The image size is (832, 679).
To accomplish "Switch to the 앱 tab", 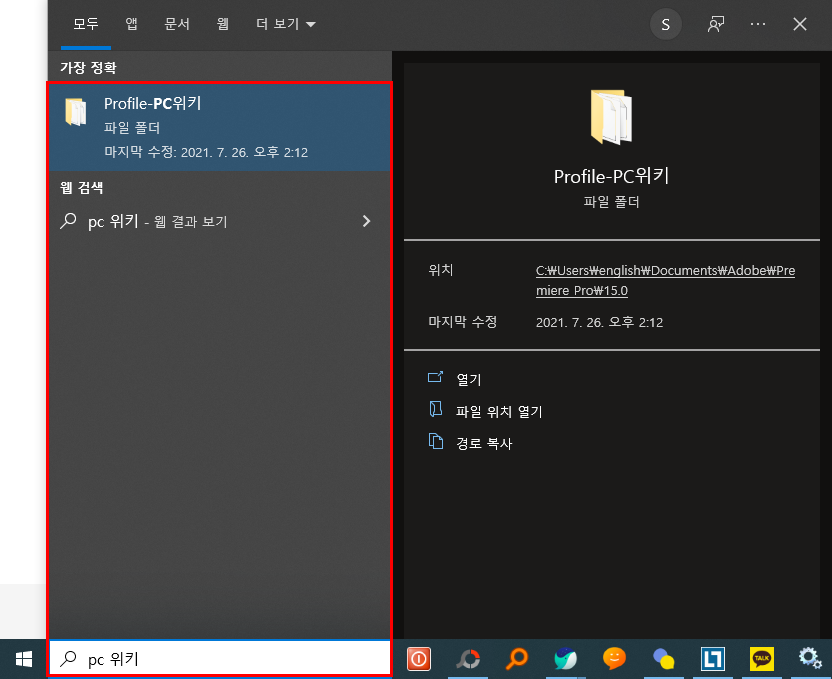I will [x=132, y=24].
